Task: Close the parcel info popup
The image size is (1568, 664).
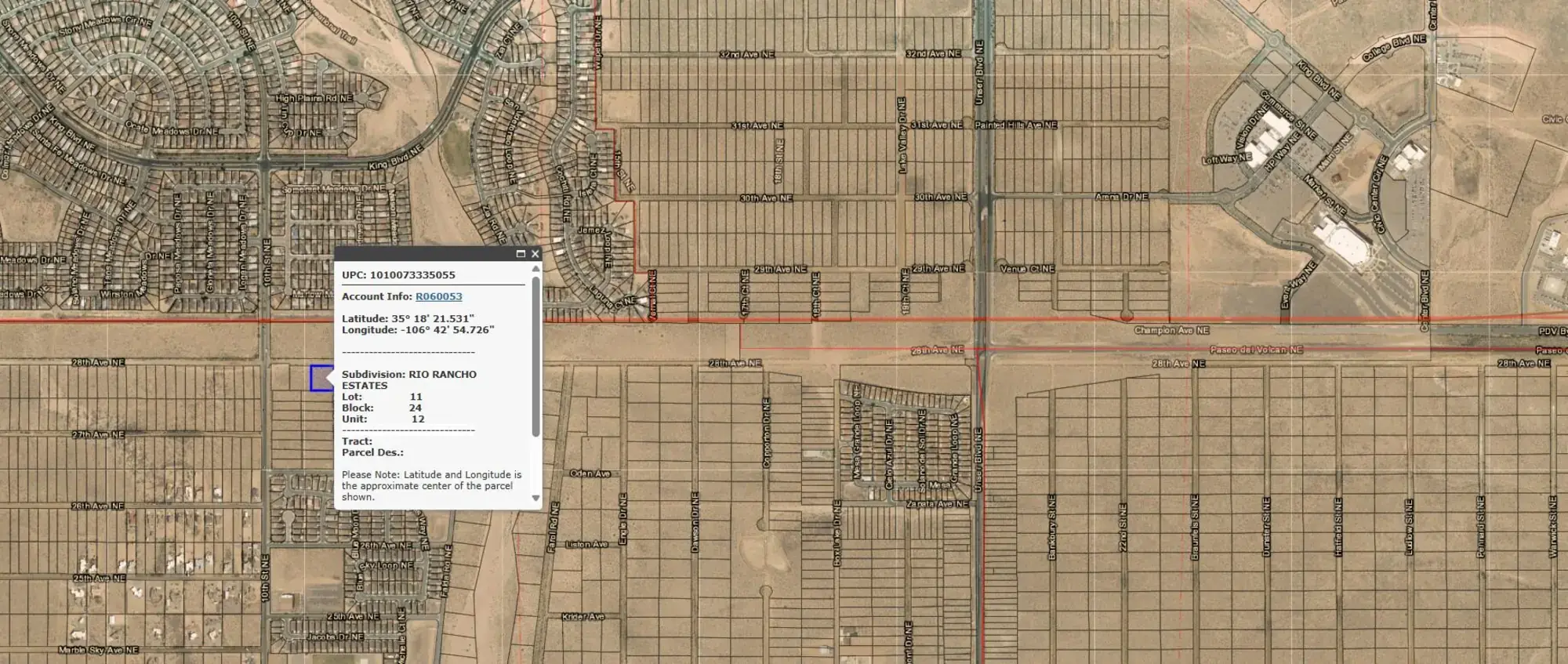Action: tap(535, 253)
